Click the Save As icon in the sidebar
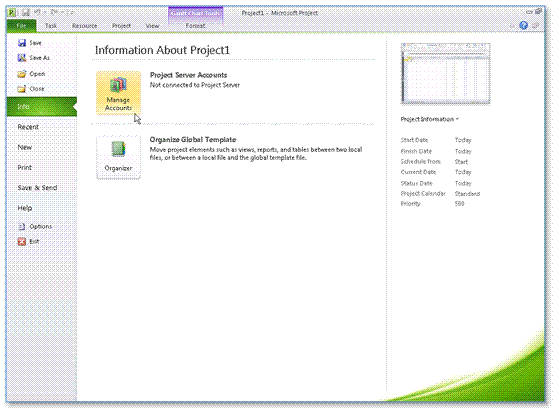This screenshot has width=556, height=413. point(22,58)
